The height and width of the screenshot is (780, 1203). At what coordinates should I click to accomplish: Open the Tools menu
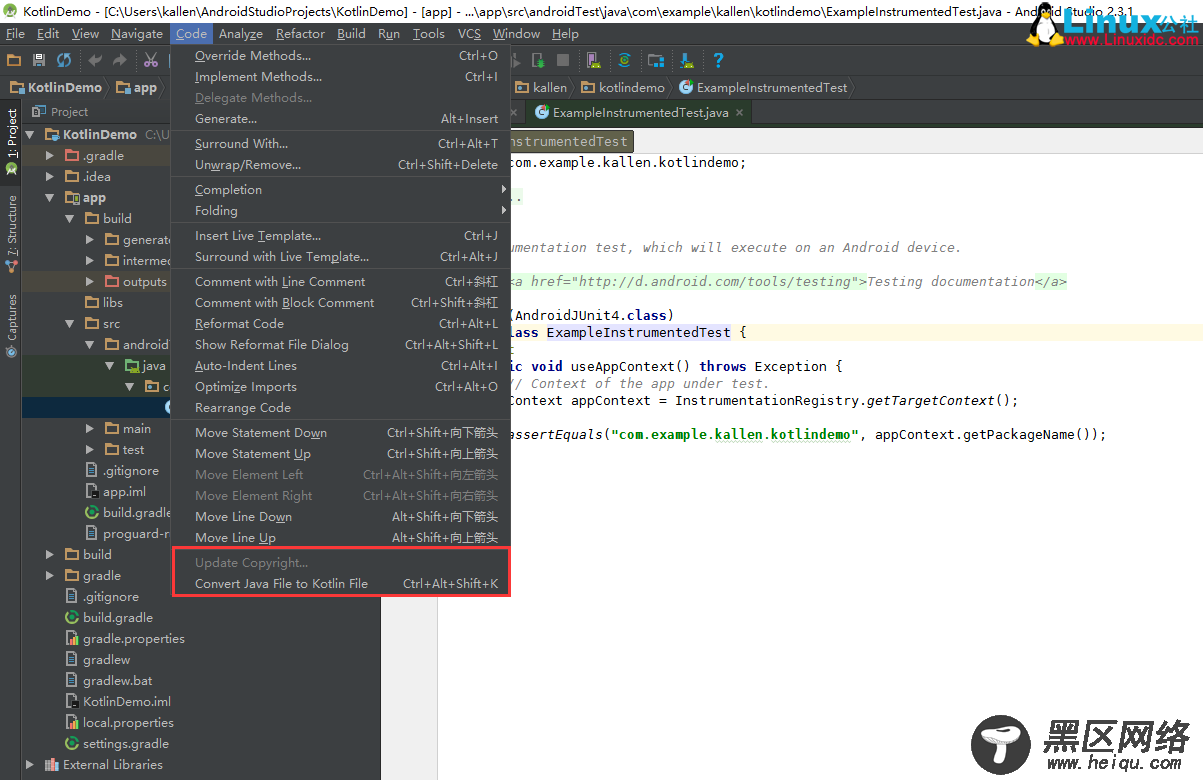[x=428, y=34]
